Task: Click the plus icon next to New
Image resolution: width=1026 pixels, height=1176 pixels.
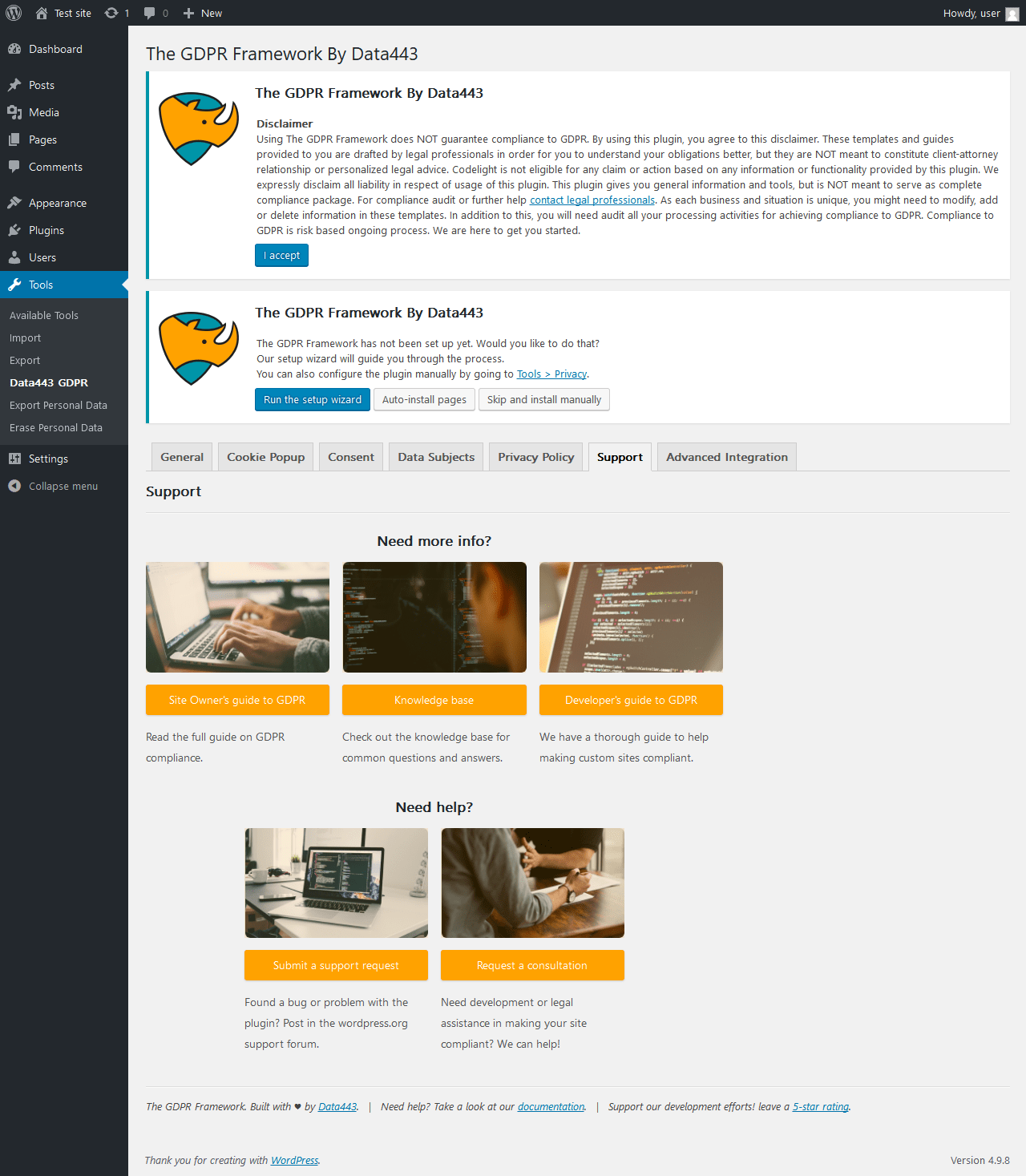Action: click(189, 13)
